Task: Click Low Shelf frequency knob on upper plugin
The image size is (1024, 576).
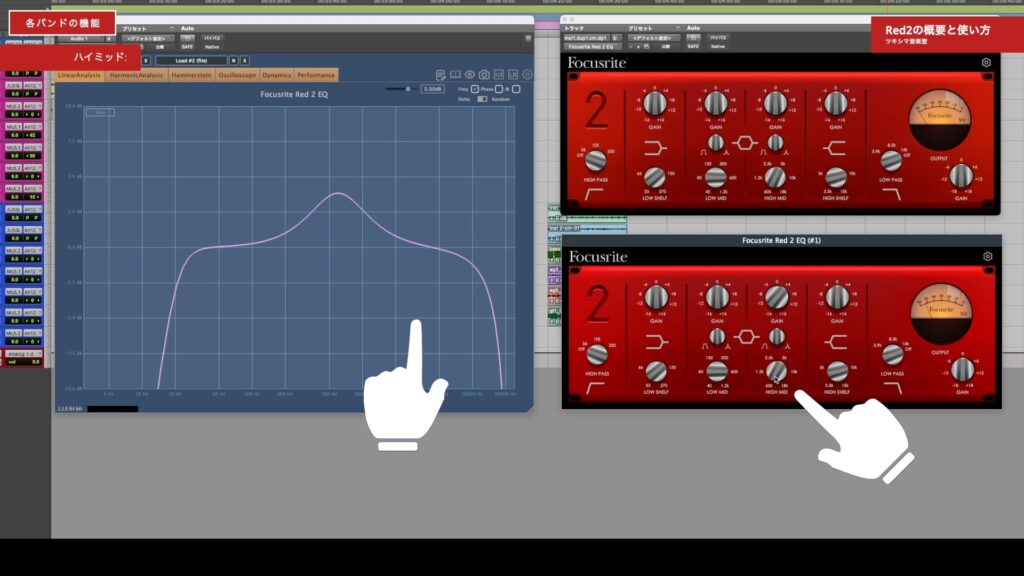Action: click(654, 177)
